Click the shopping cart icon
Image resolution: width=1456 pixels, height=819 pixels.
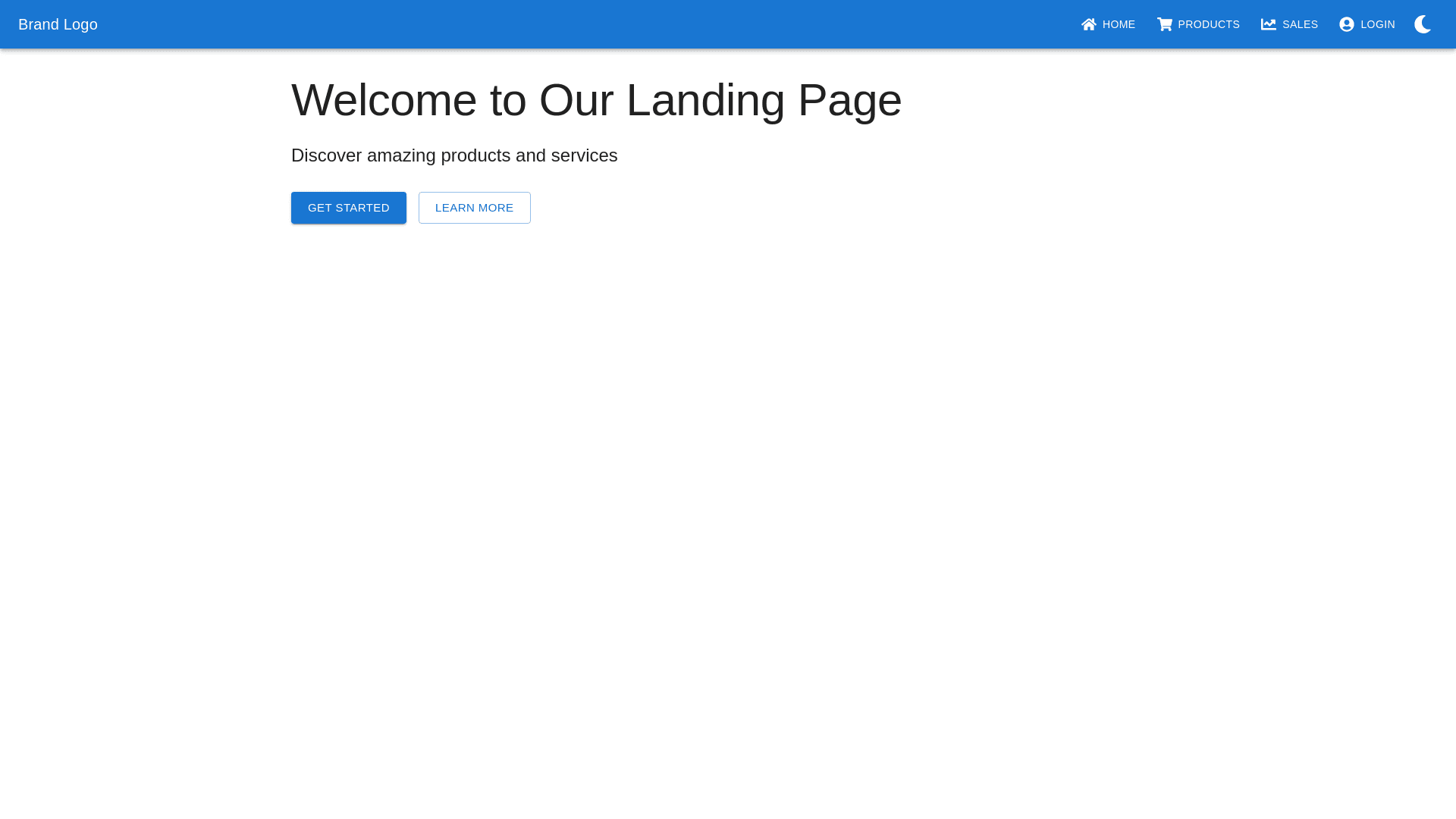pos(1165,24)
